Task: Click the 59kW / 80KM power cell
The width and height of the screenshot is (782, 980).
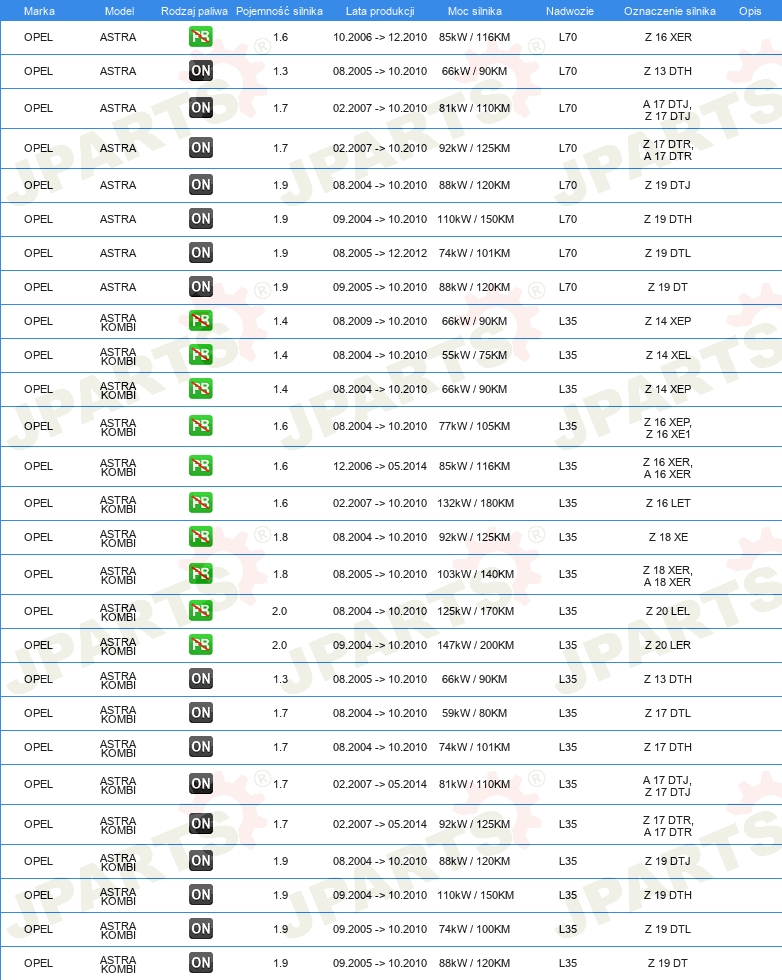Action: 474,713
